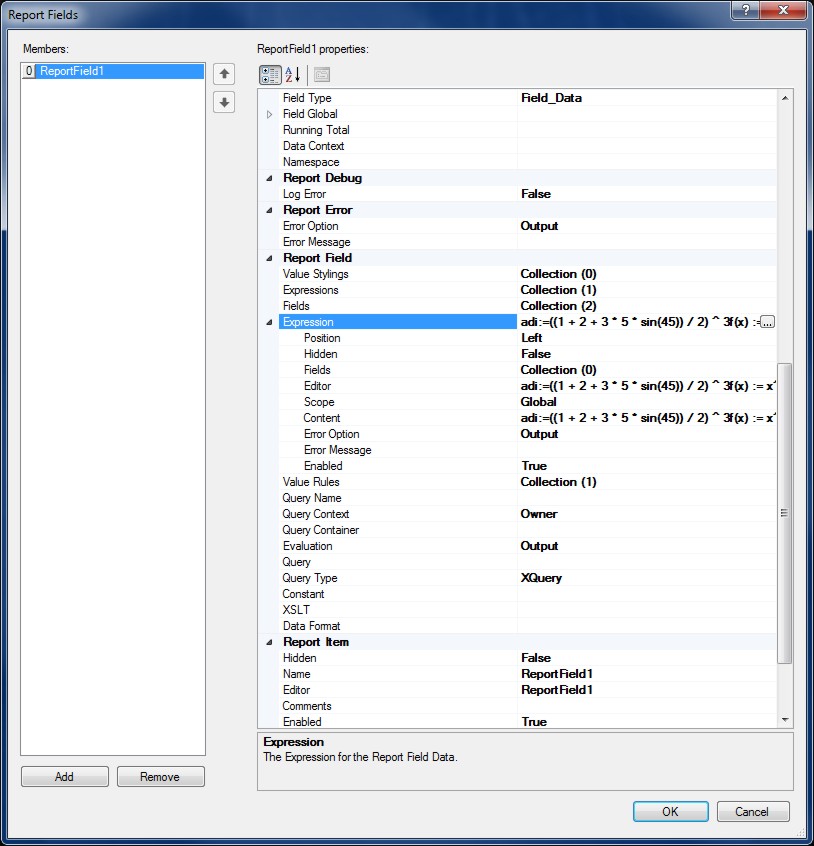This screenshot has width=814, height=846.
Task: Click the Log Error value field
Action: [x=646, y=194]
